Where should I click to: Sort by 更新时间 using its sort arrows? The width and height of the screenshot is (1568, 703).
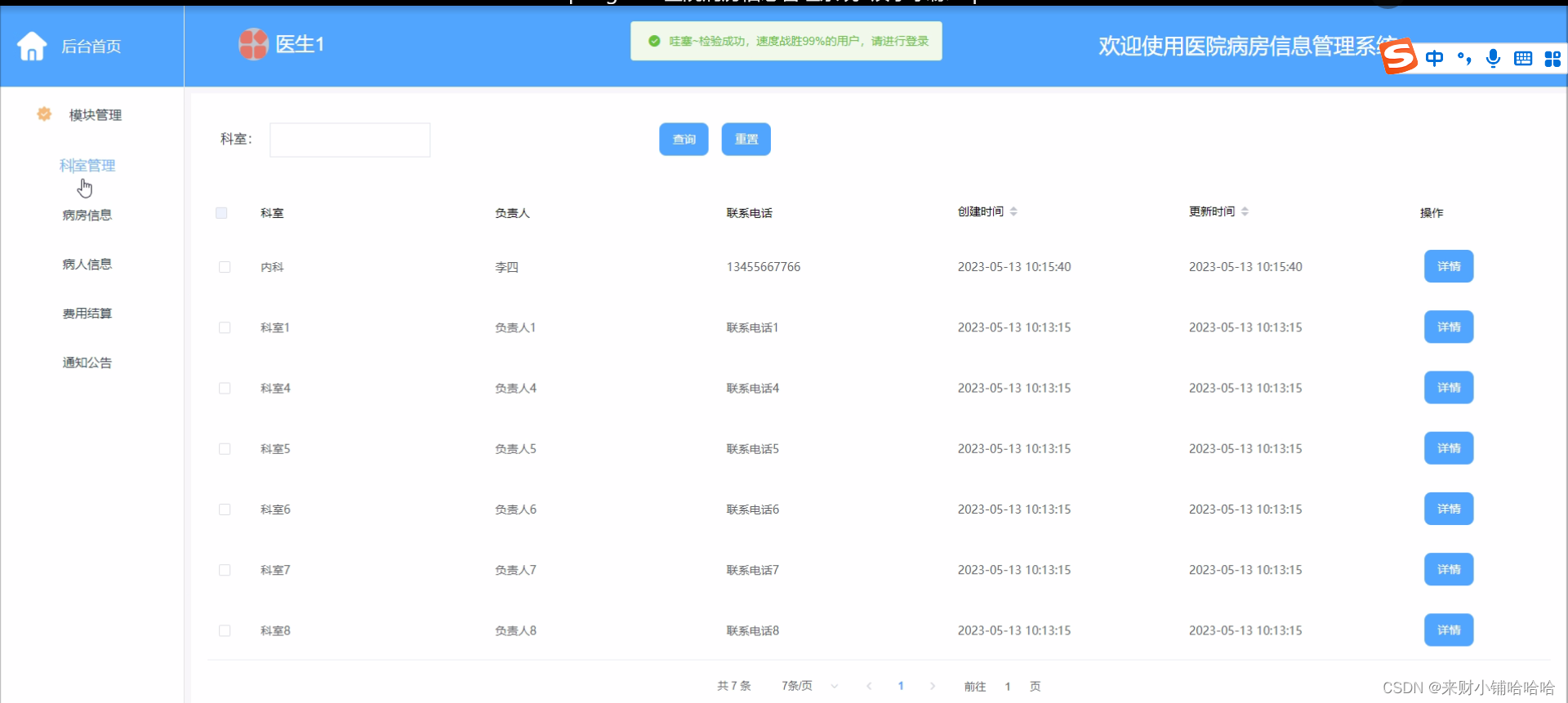pos(1245,211)
